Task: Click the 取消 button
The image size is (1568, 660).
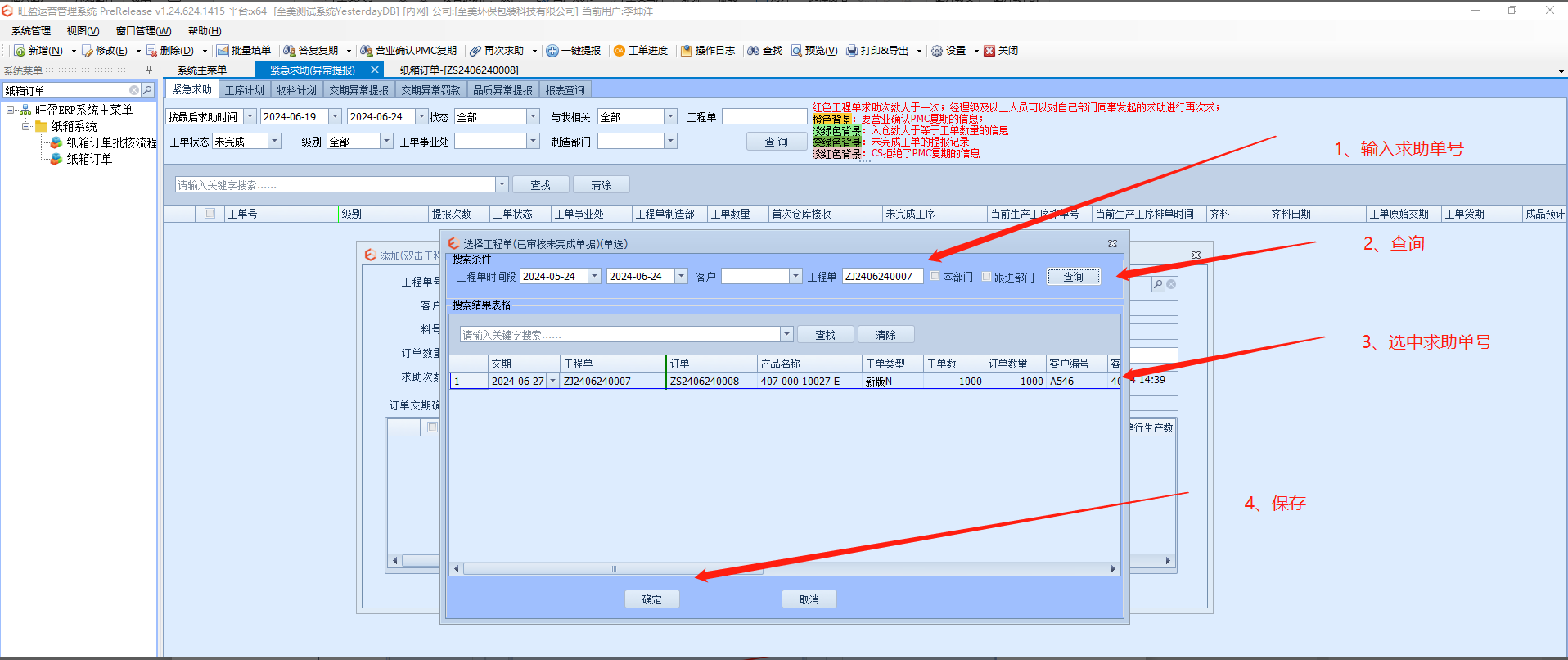Action: pos(809,599)
